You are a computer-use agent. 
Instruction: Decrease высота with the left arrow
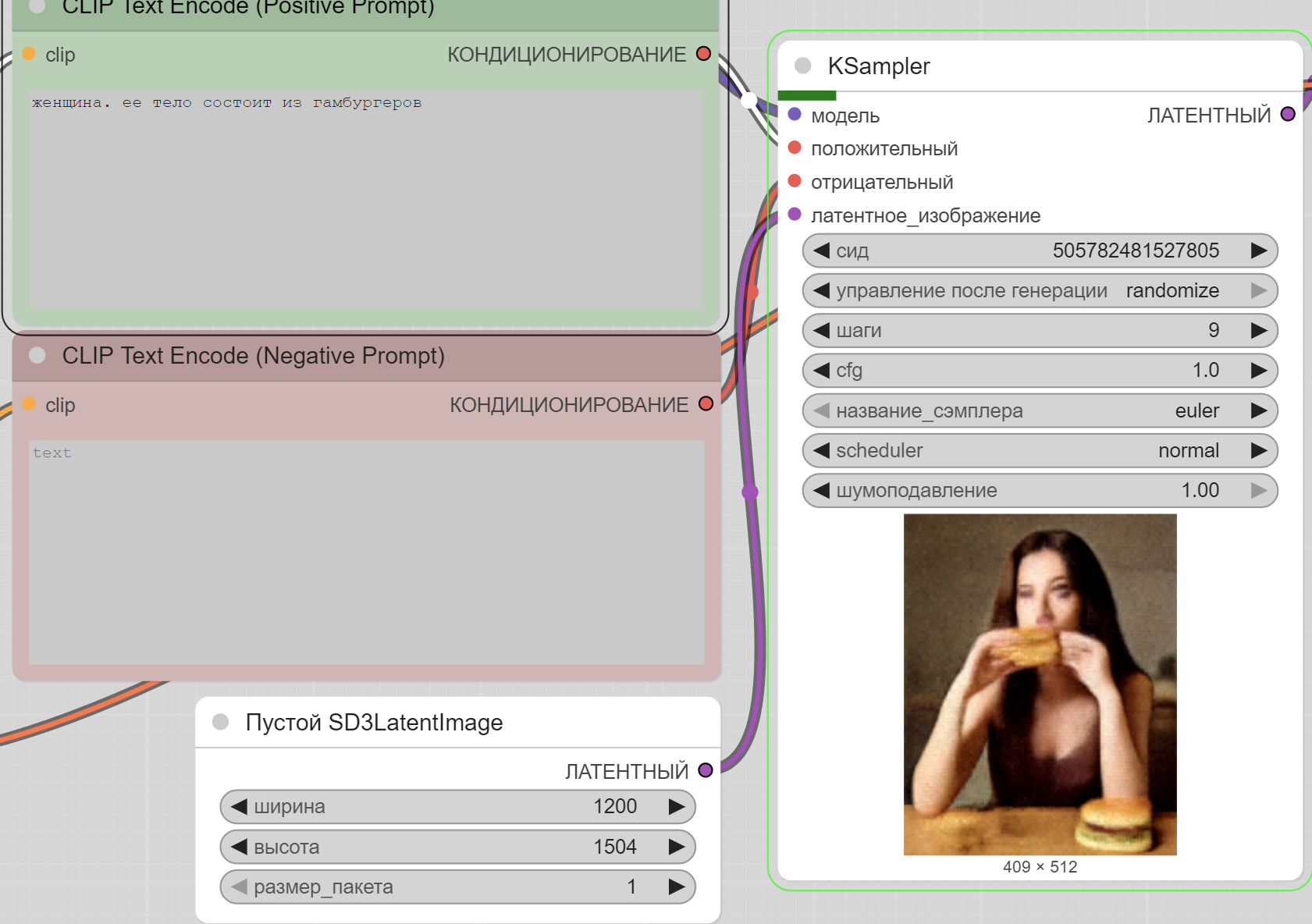(x=239, y=847)
